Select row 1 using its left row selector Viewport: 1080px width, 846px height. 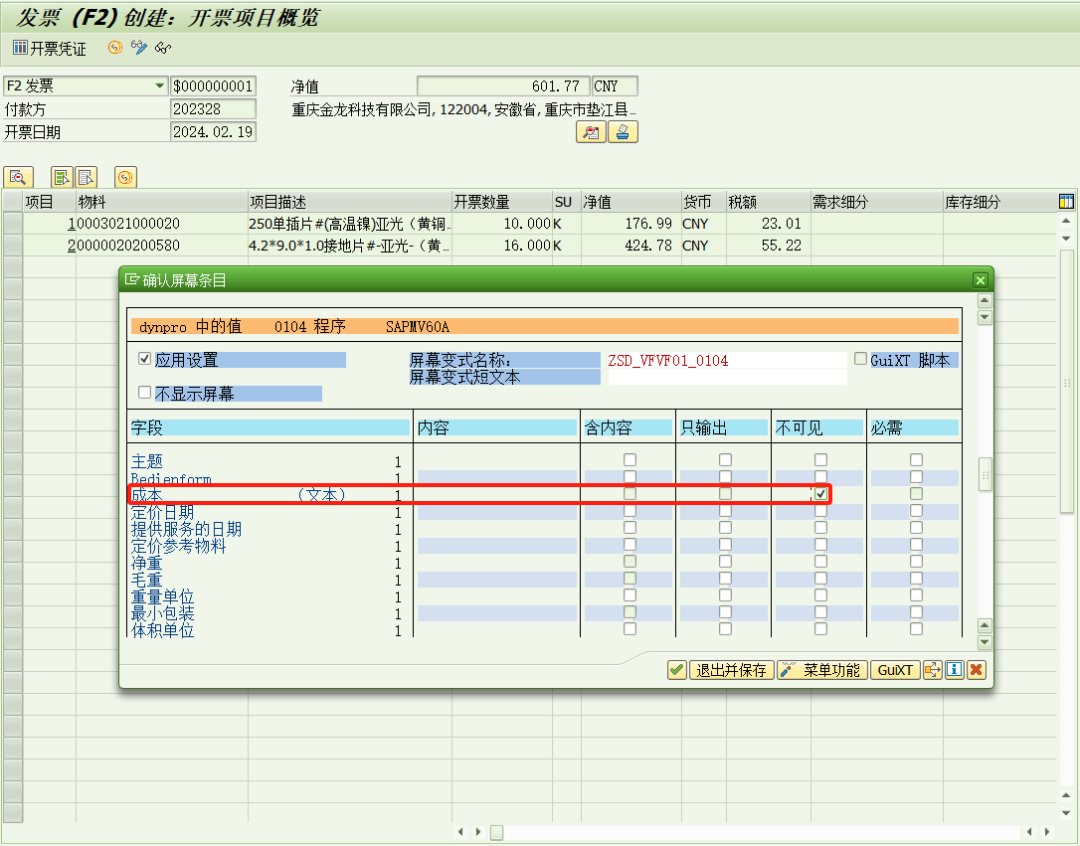(x=12, y=223)
